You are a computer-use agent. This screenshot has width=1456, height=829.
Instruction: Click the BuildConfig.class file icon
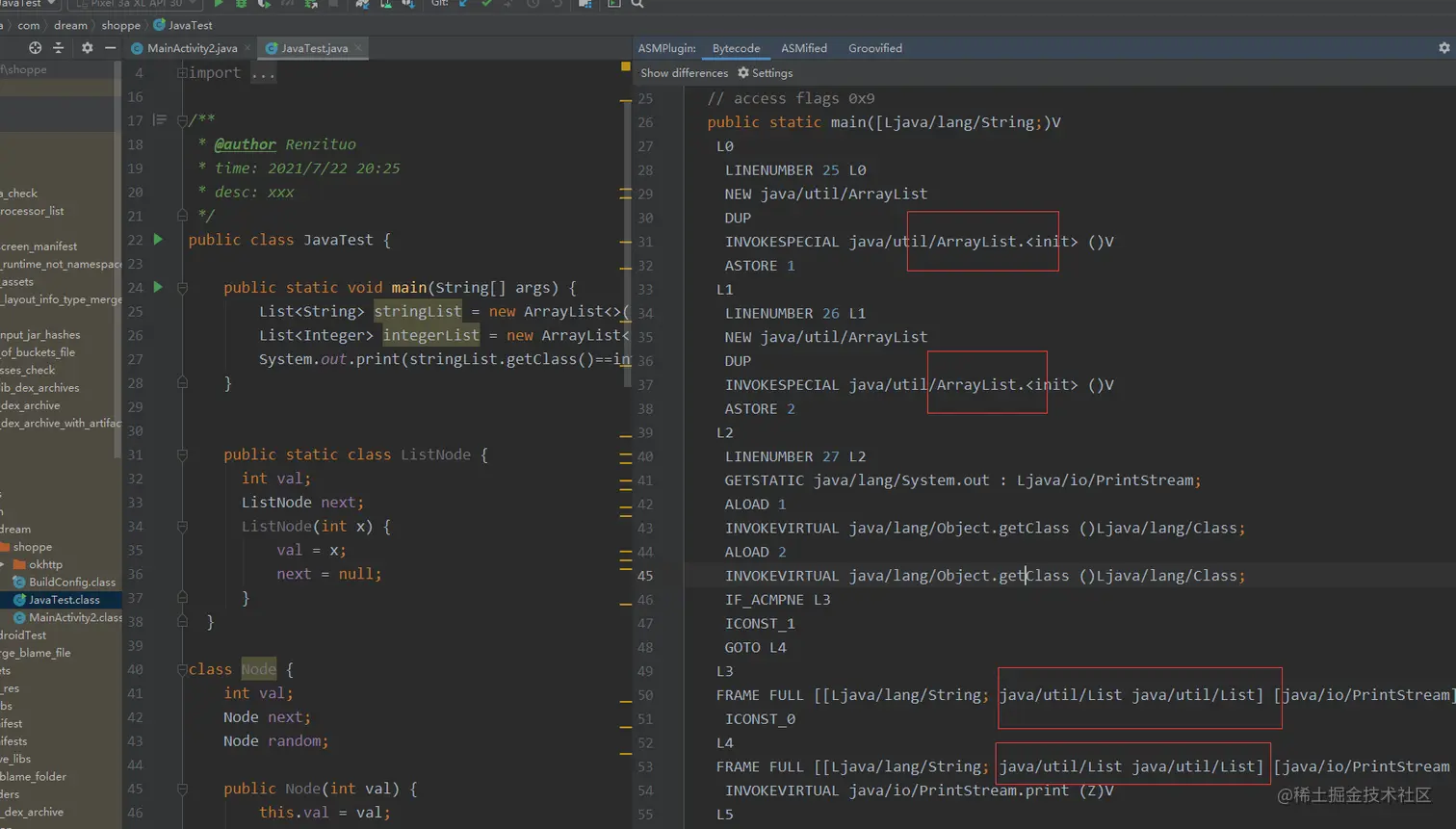[x=19, y=583]
